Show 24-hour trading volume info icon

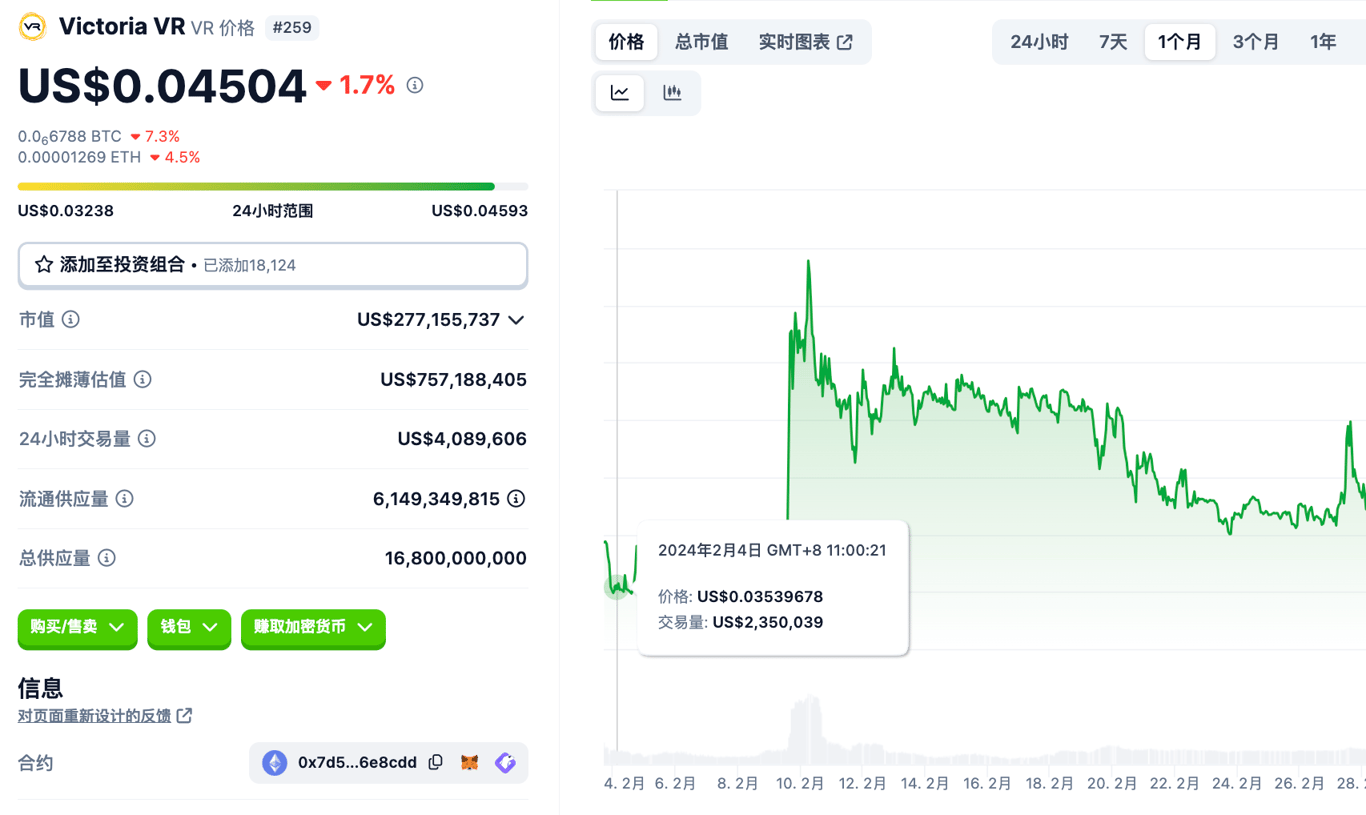coord(147,439)
